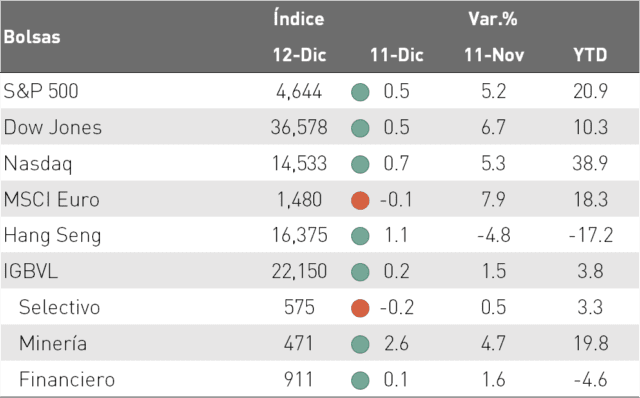The height and width of the screenshot is (398, 640).
Task: Click the green indicator dot for Minería
Action: [360, 344]
